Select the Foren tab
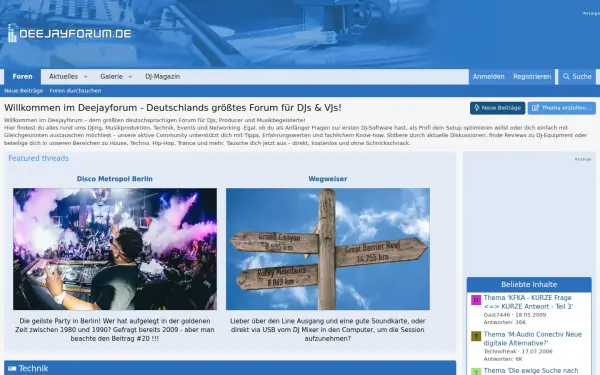This screenshot has height=375, width=600. point(22,77)
